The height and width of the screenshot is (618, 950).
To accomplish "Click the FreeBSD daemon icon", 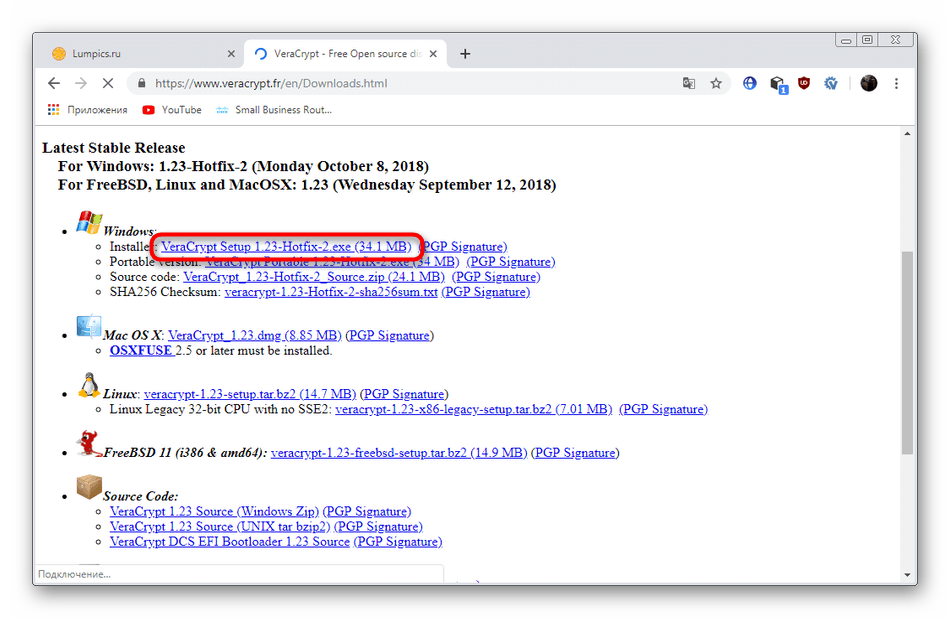I will click(x=89, y=444).
